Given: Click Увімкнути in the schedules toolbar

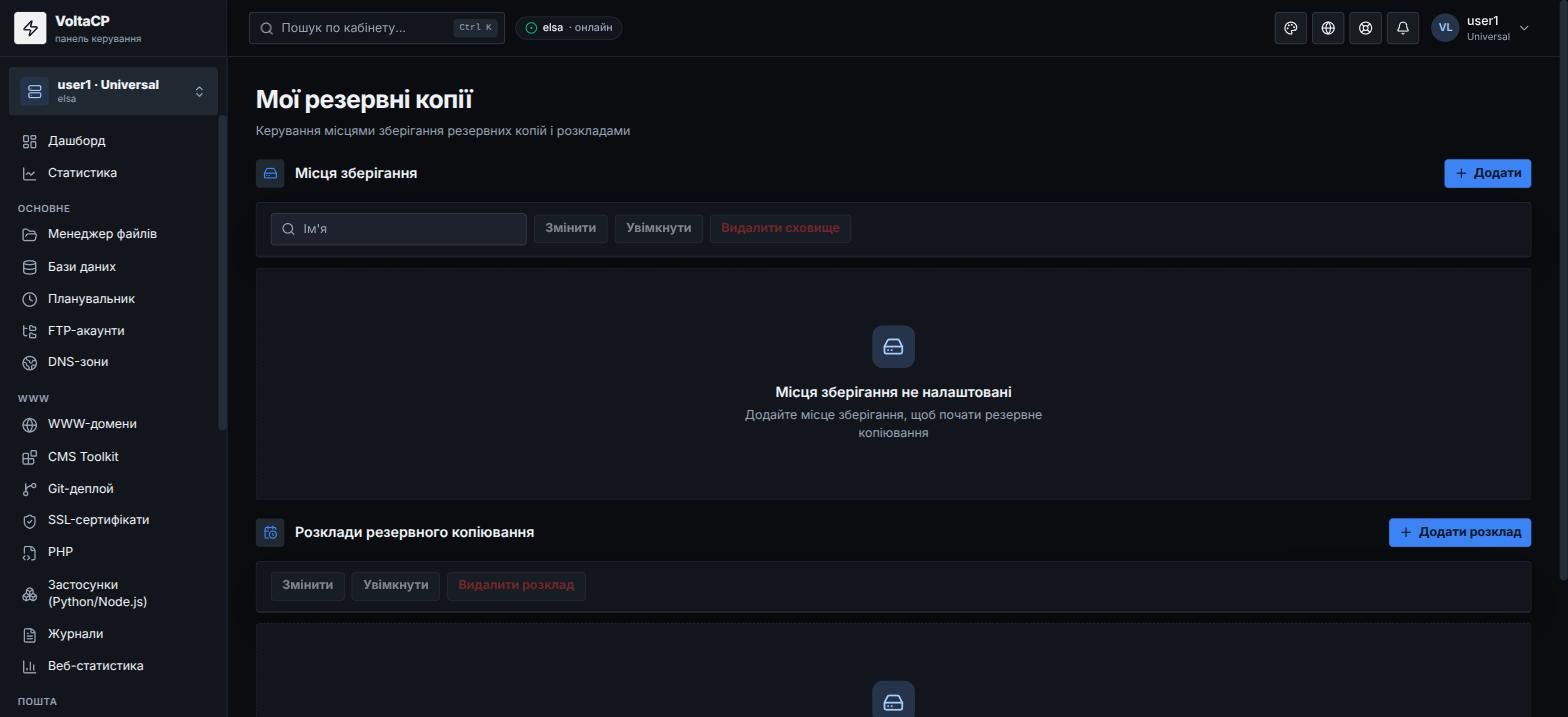Looking at the screenshot, I should pyautogui.click(x=395, y=585).
